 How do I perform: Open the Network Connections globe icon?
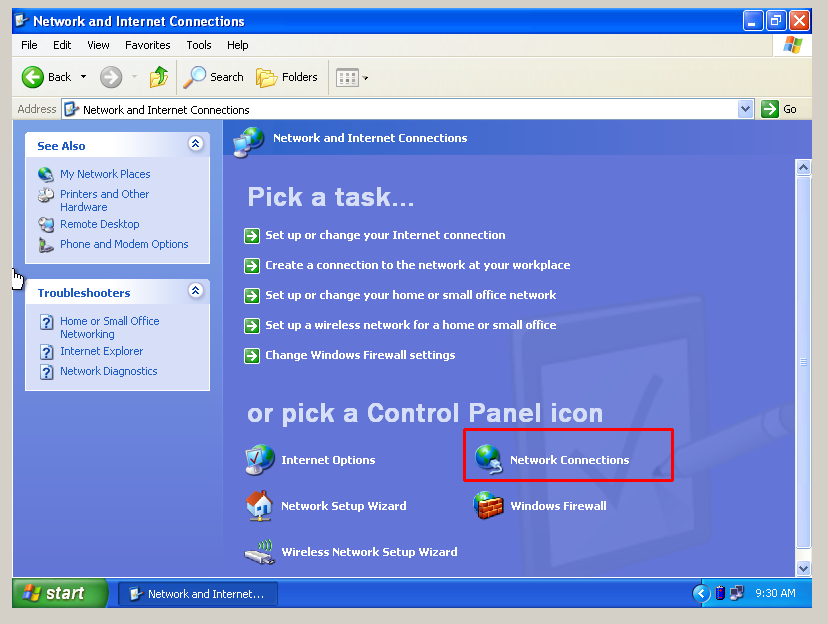click(488, 459)
